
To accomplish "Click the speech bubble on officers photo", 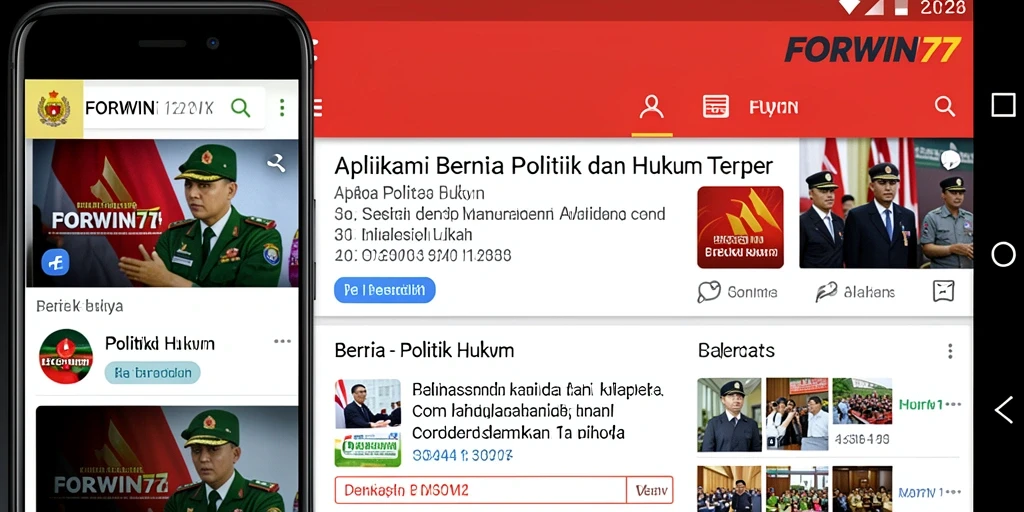I will [950, 159].
